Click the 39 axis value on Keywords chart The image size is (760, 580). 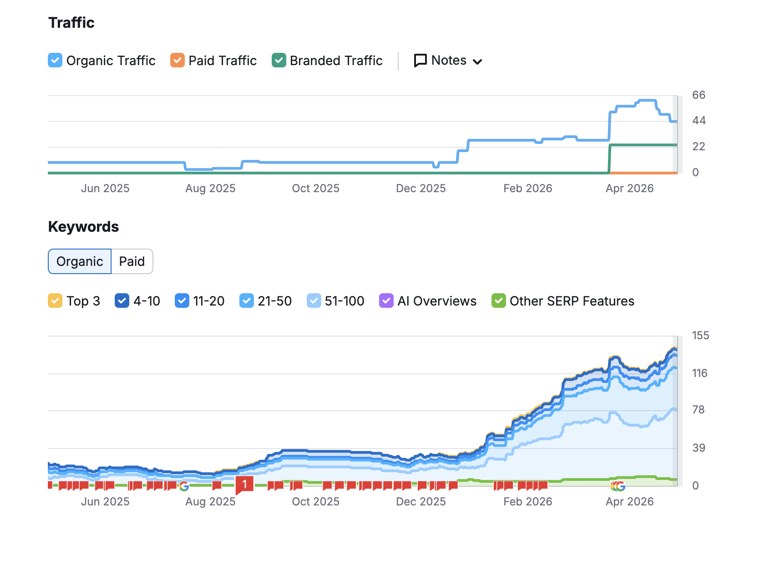pos(698,448)
